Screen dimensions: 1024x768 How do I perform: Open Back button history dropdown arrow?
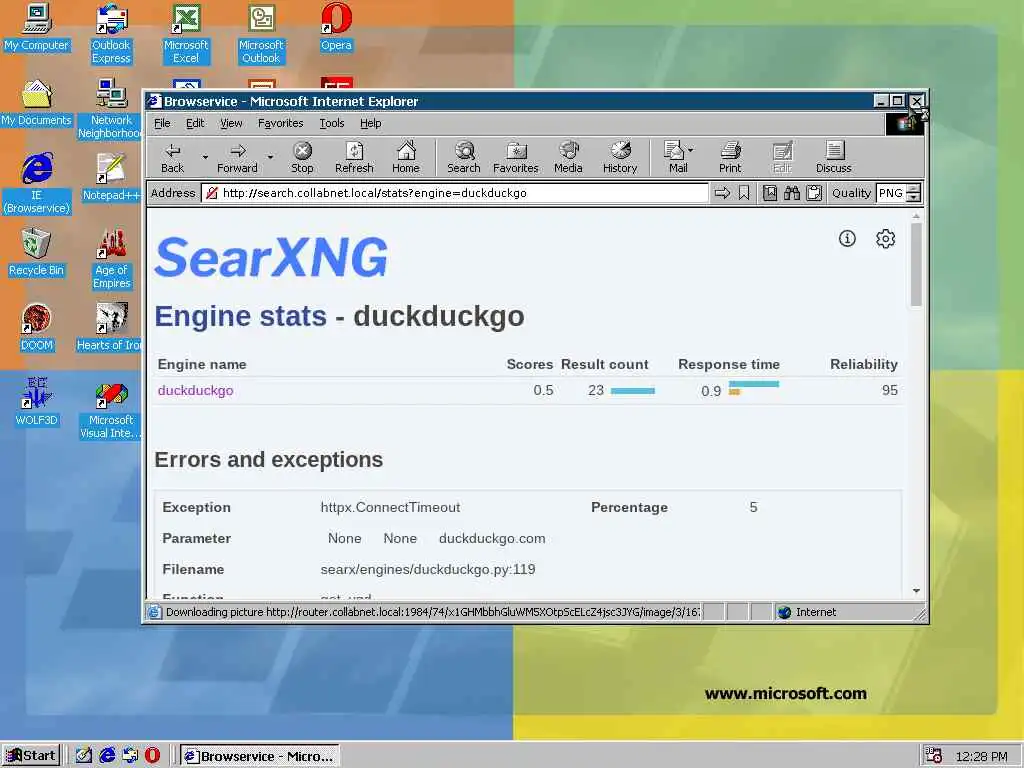[205, 157]
